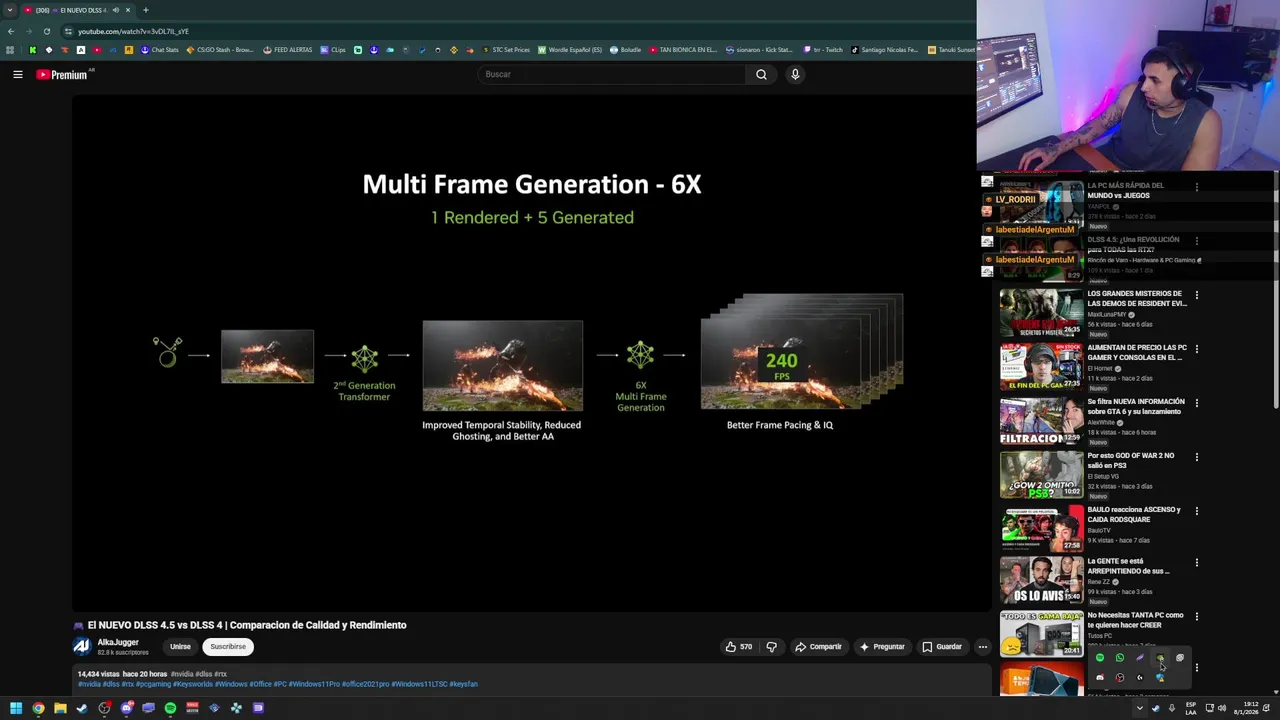Screen dimensions: 1280x720
Task: Click into the Buscar search field
Action: click(612, 74)
